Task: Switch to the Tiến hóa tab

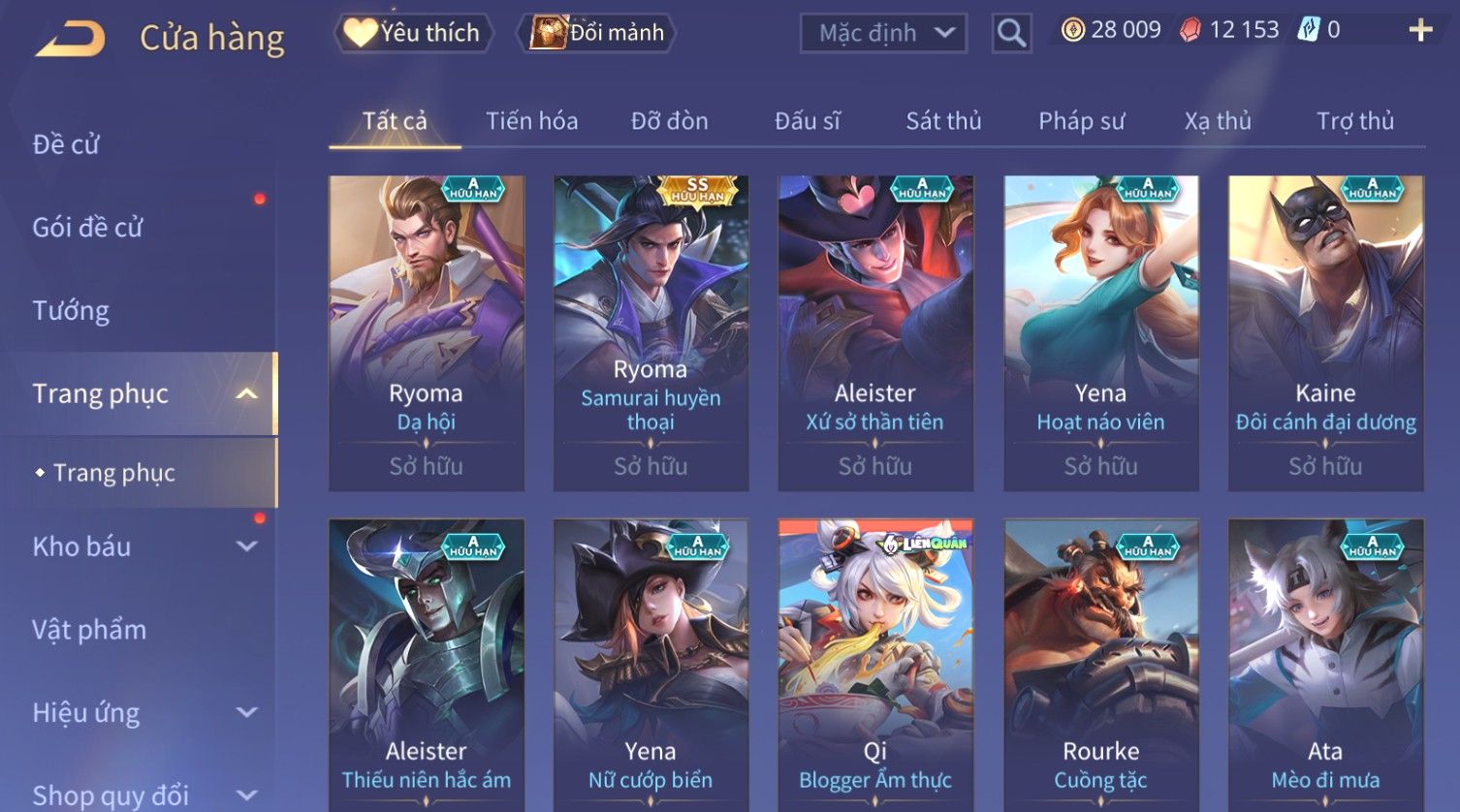Action: [531, 121]
